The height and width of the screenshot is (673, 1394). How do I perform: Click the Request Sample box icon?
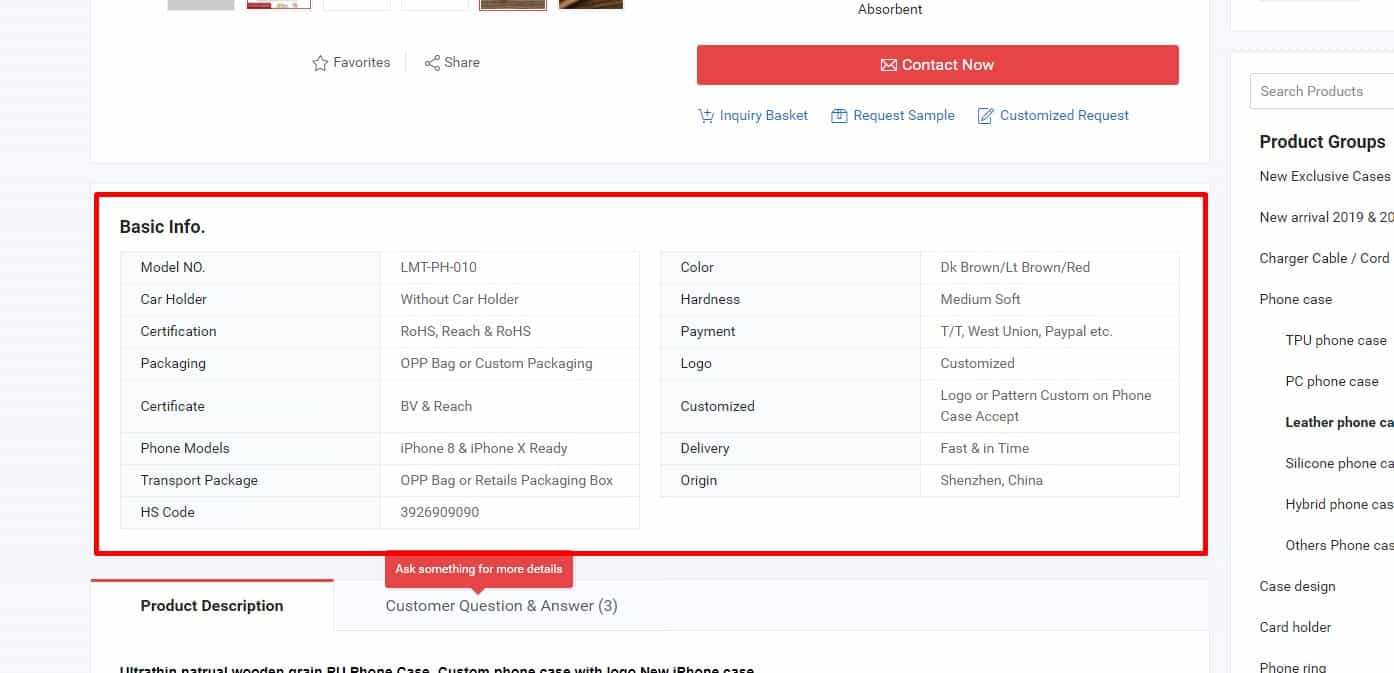point(839,116)
